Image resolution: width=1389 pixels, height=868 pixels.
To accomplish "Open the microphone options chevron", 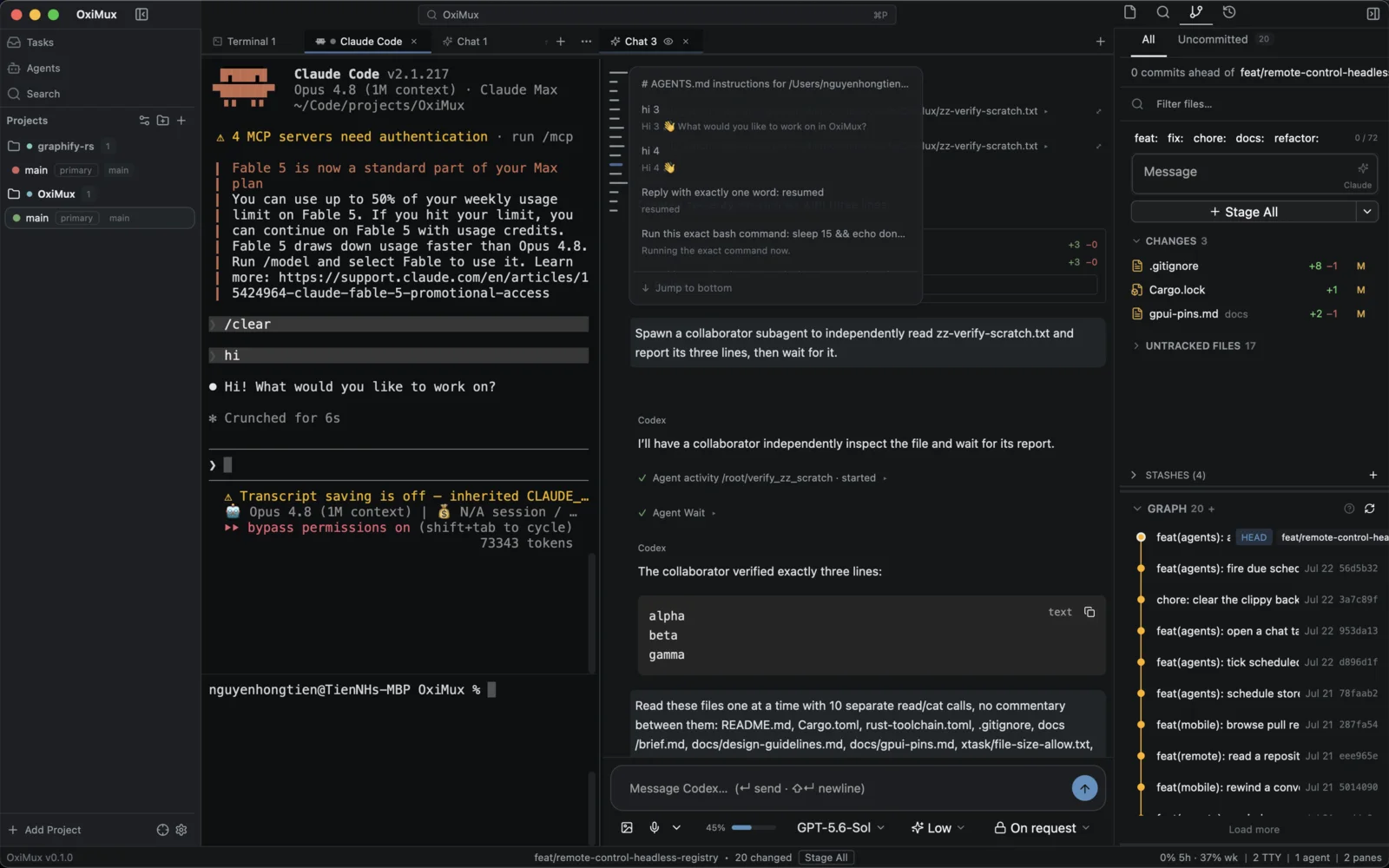I will [676, 828].
